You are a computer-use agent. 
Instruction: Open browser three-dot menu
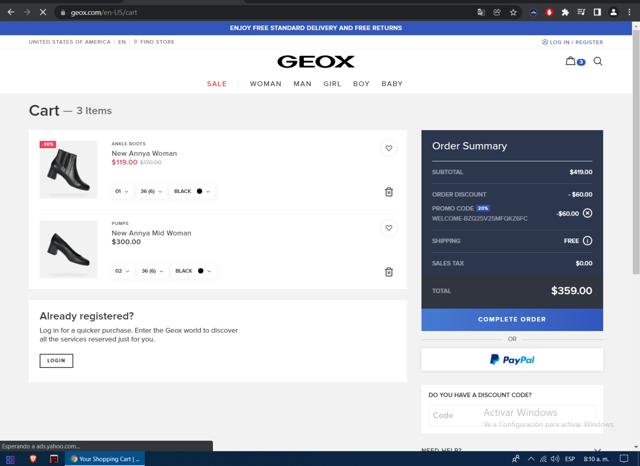point(629,12)
